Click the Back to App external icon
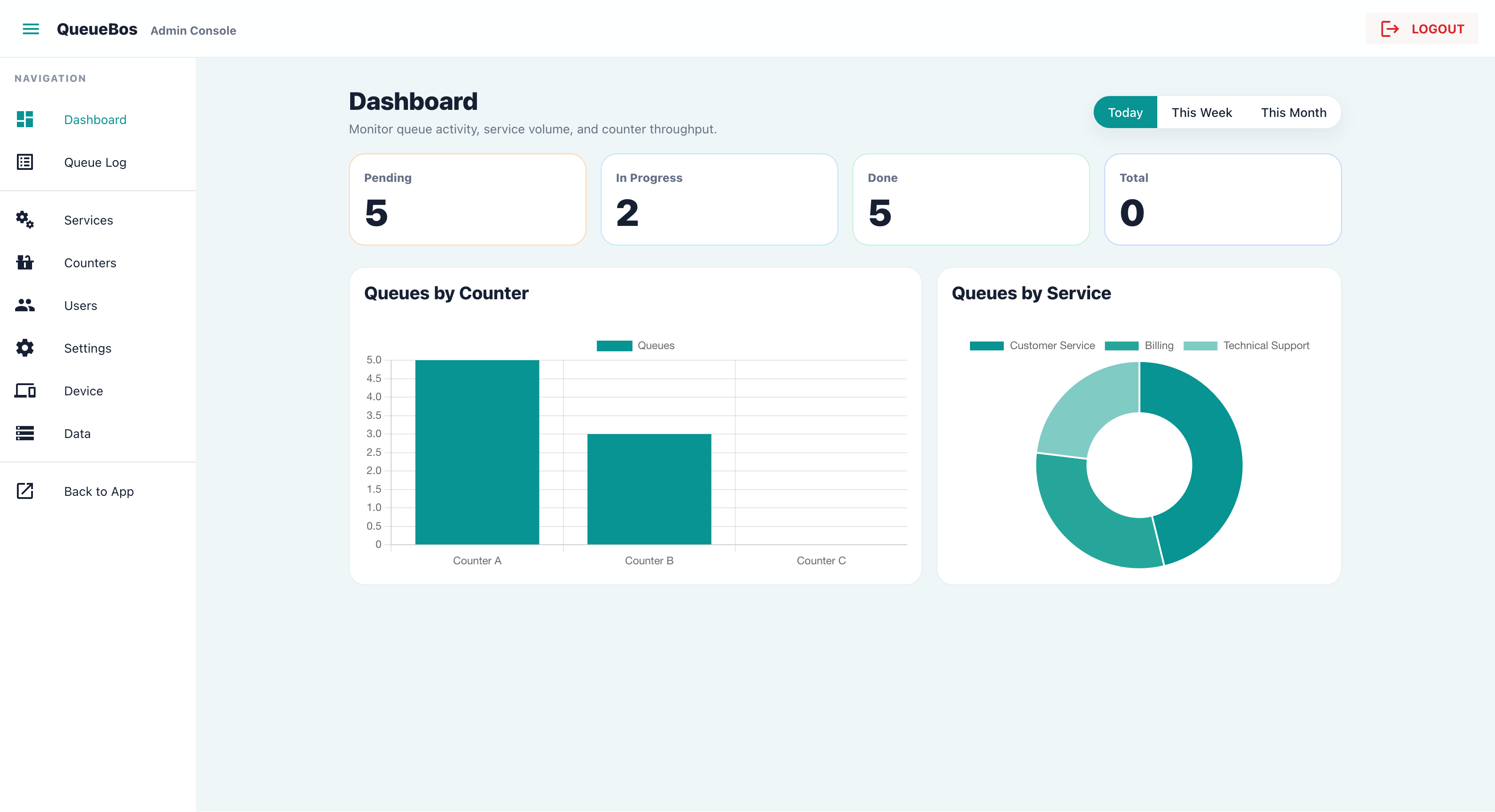 pyautogui.click(x=25, y=491)
